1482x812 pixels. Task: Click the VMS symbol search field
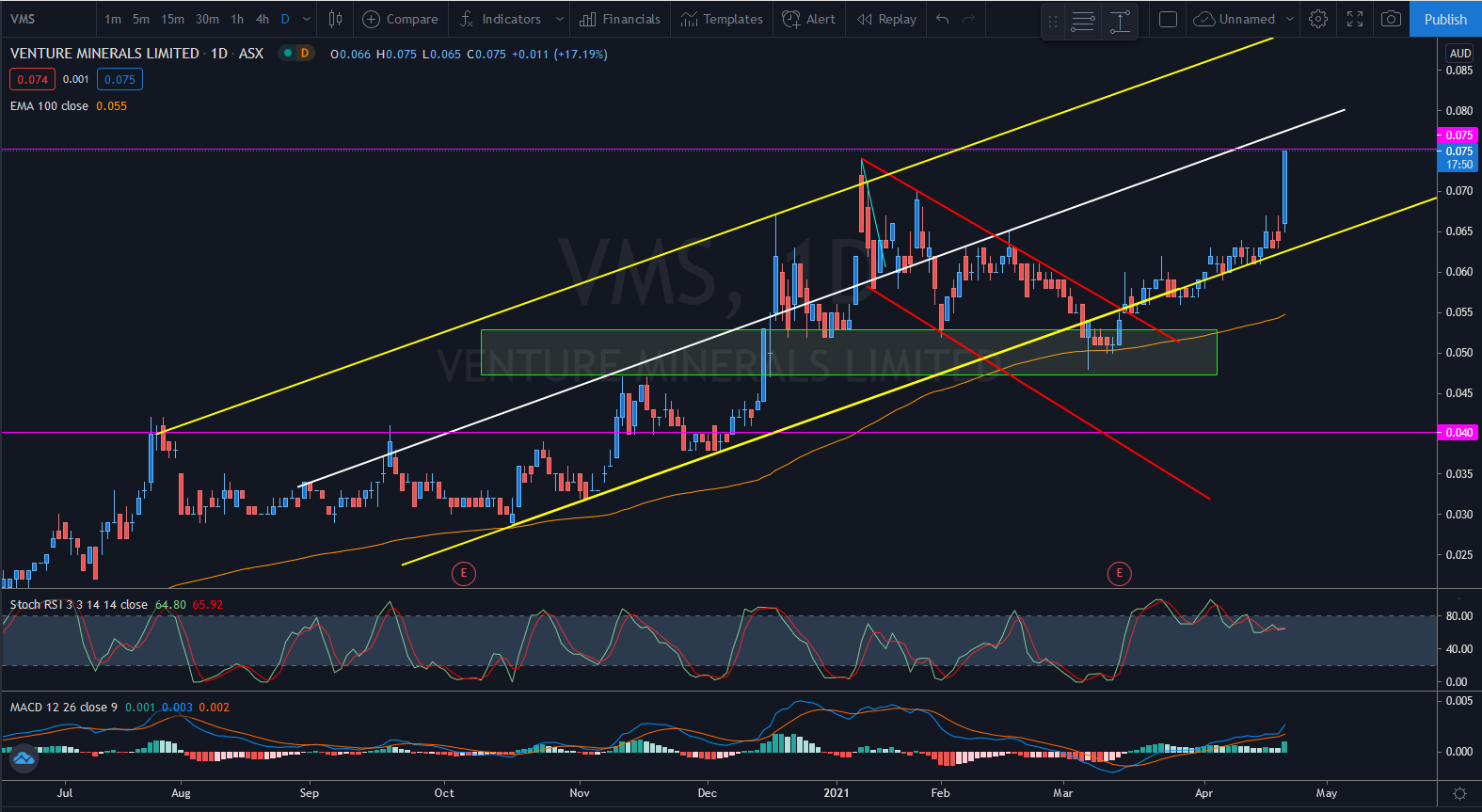tap(47, 19)
